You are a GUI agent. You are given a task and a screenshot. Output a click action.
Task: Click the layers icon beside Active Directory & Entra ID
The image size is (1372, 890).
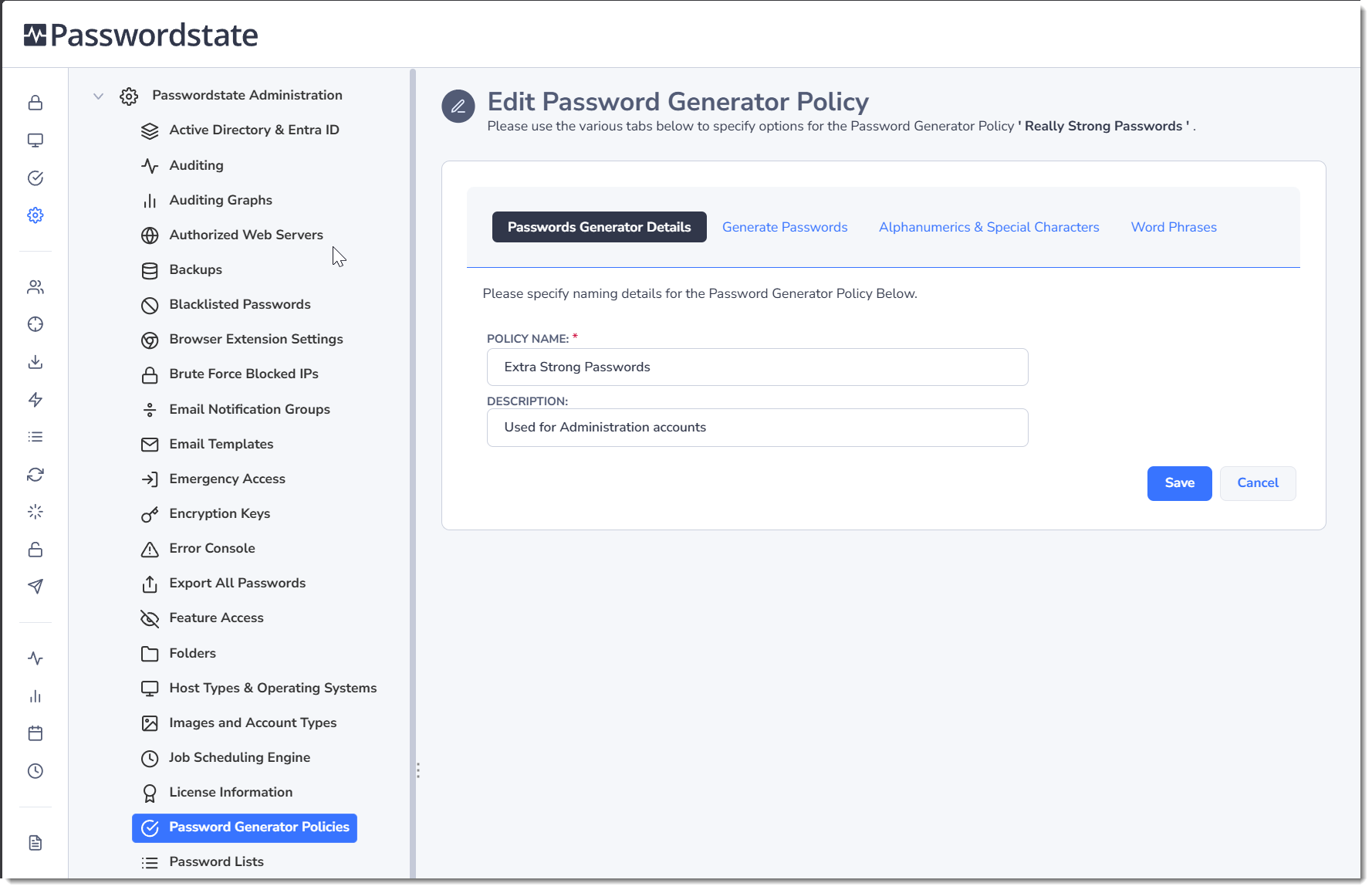tap(150, 131)
